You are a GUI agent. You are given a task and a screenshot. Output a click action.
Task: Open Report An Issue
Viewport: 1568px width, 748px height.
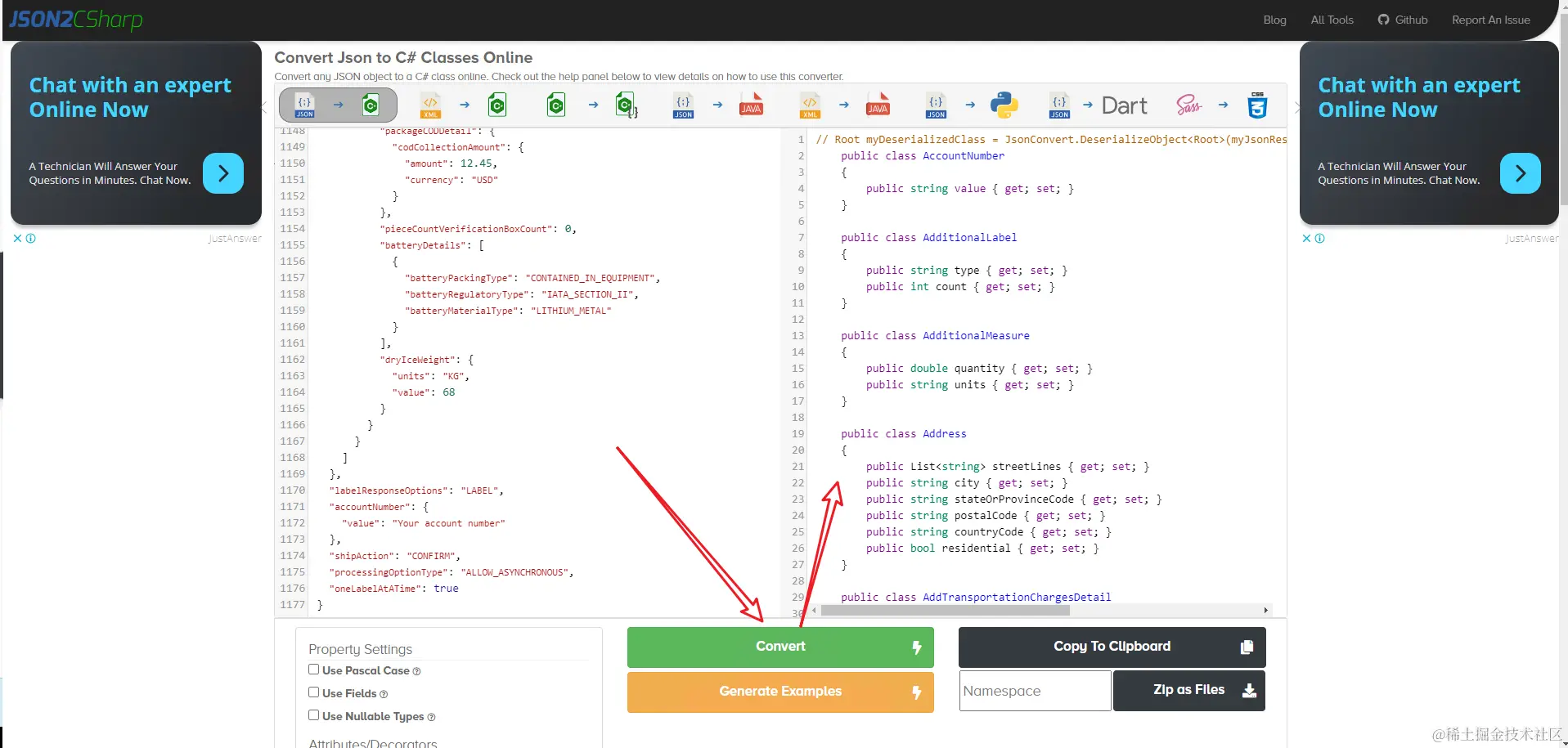pyautogui.click(x=1490, y=20)
